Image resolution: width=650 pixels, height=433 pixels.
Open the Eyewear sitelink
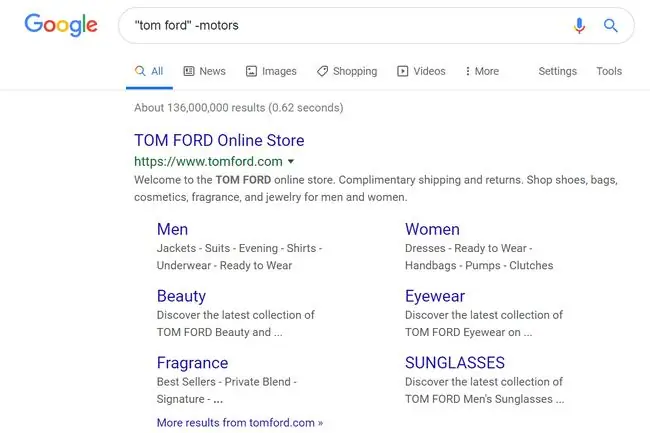pyautogui.click(x=435, y=296)
